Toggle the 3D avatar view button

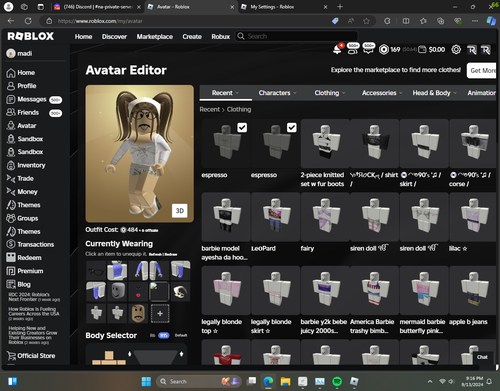(x=180, y=211)
